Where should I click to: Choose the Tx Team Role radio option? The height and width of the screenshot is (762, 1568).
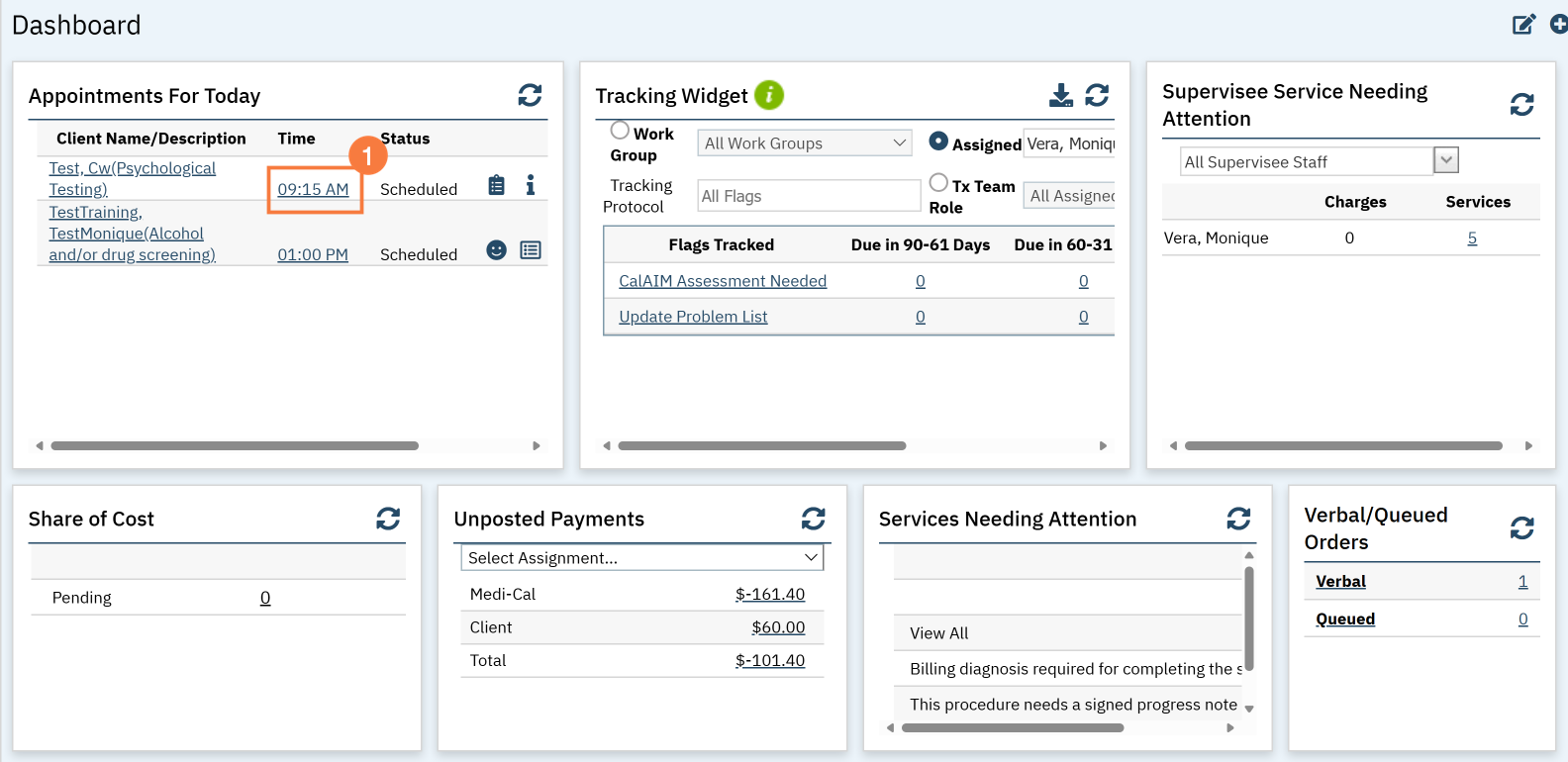pos(938,183)
